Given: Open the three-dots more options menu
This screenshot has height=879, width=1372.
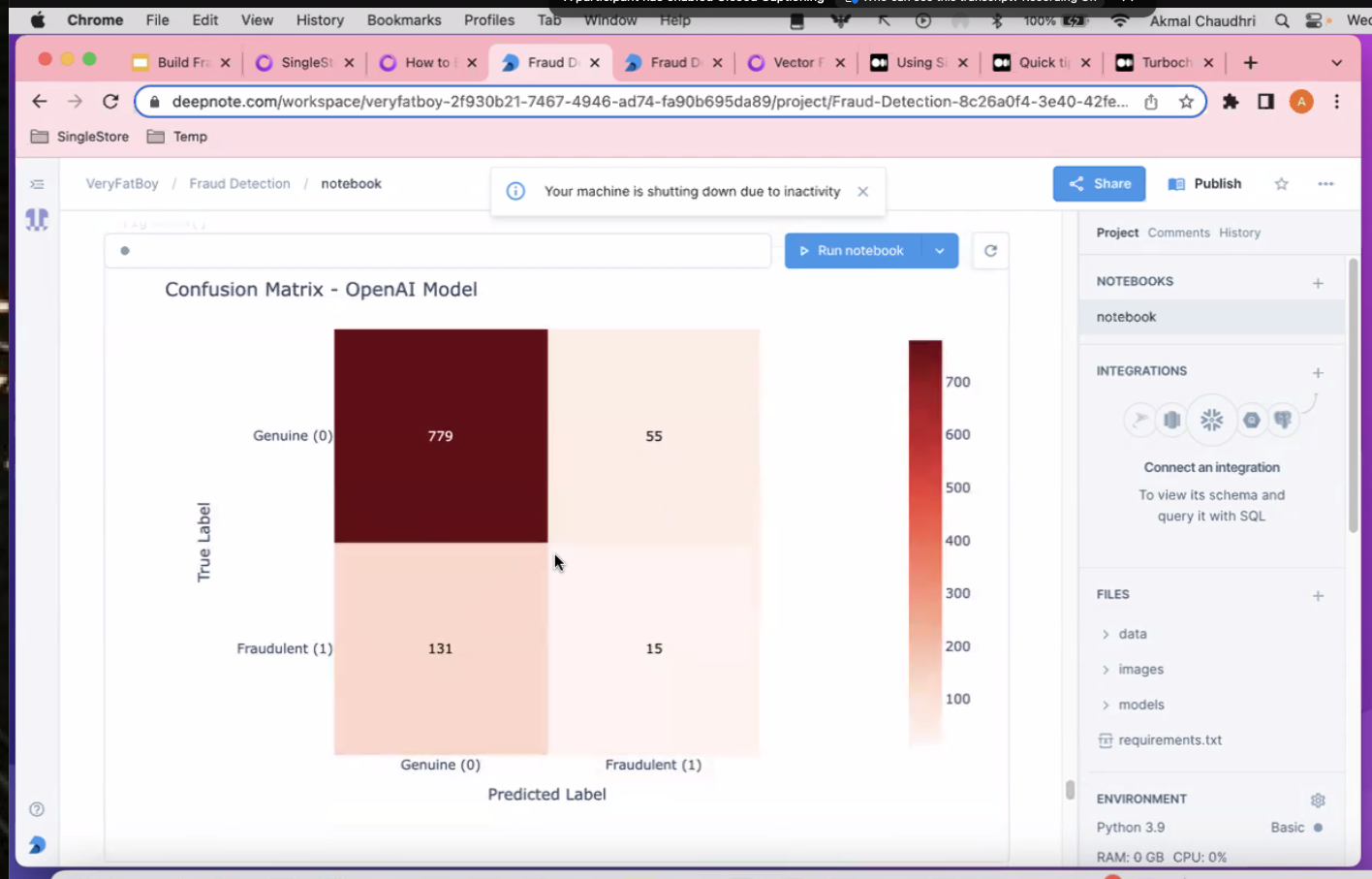Looking at the screenshot, I should 1325,184.
